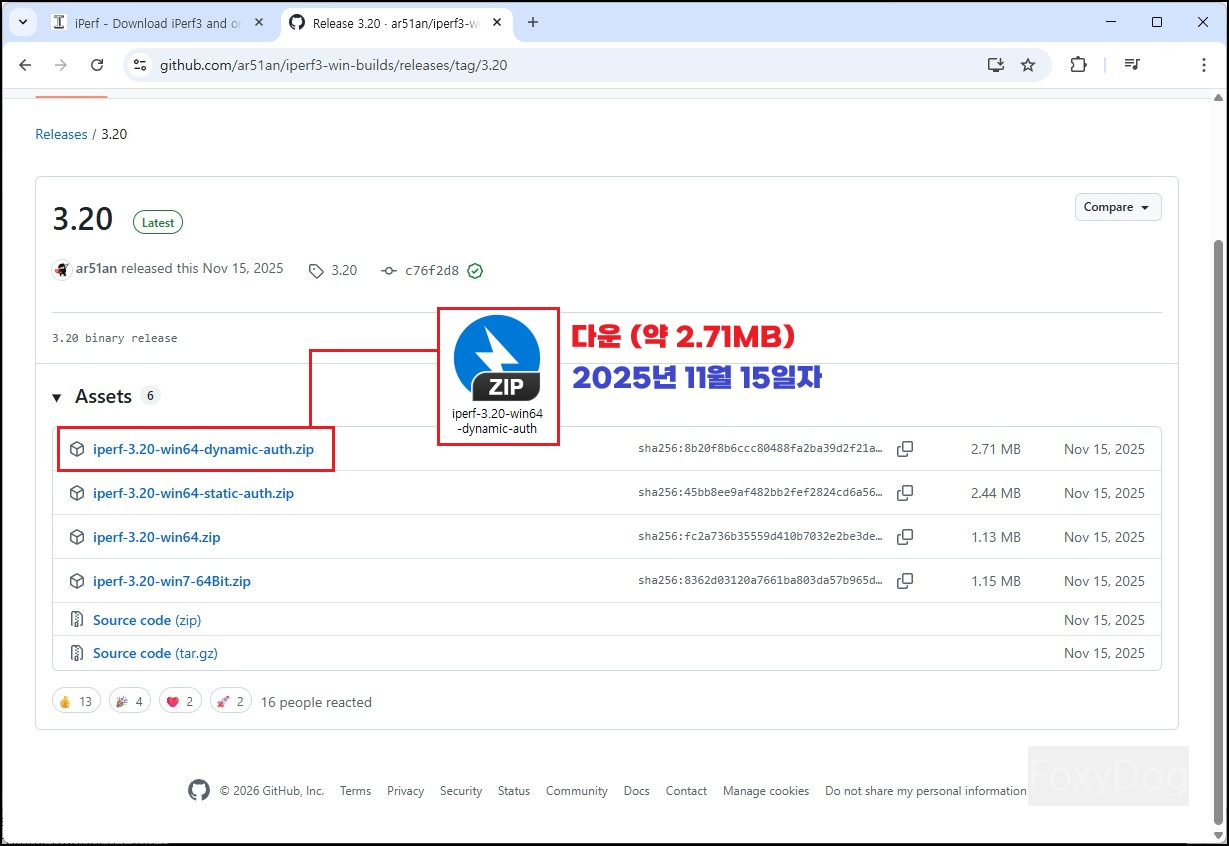Image resolution: width=1229 pixels, height=846 pixels.
Task: Select the Release 3.20 GitHub tab
Action: click(x=397, y=22)
